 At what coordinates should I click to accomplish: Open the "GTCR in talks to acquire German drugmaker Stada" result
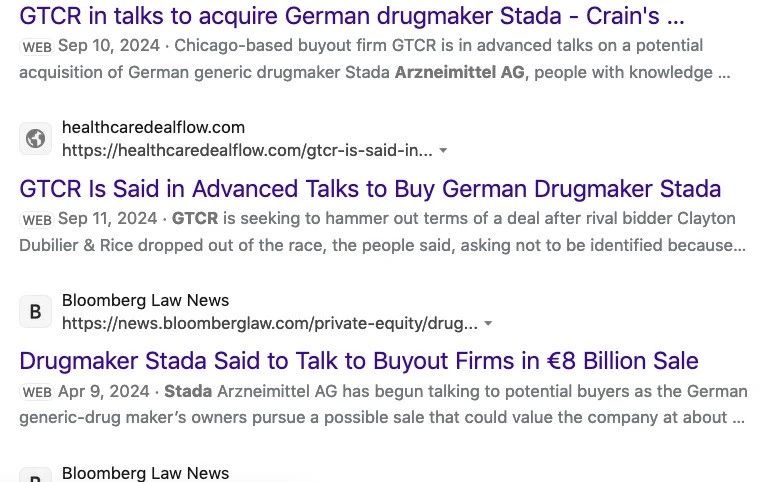[x=352, y=16]
